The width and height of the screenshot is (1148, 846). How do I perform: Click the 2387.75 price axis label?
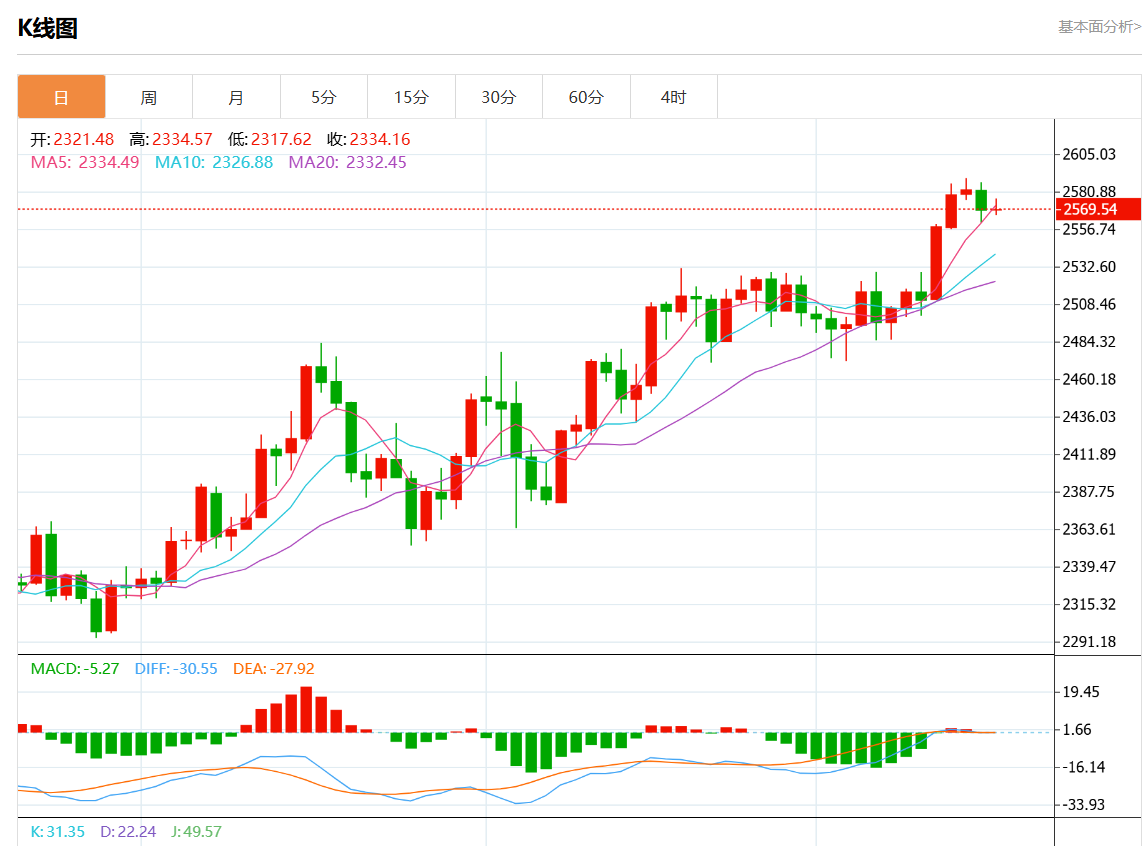coord(1089,492)
